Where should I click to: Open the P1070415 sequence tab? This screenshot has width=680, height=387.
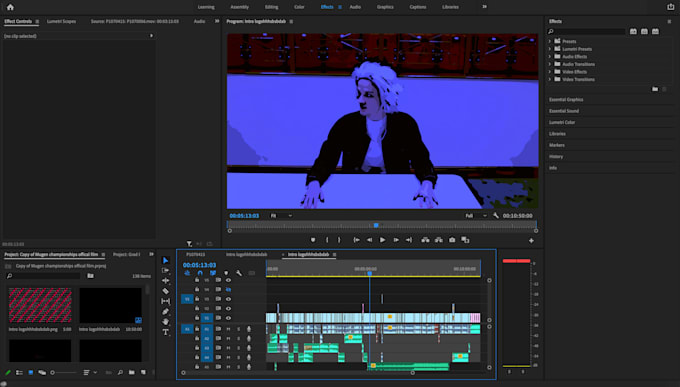tap(196, 255)
